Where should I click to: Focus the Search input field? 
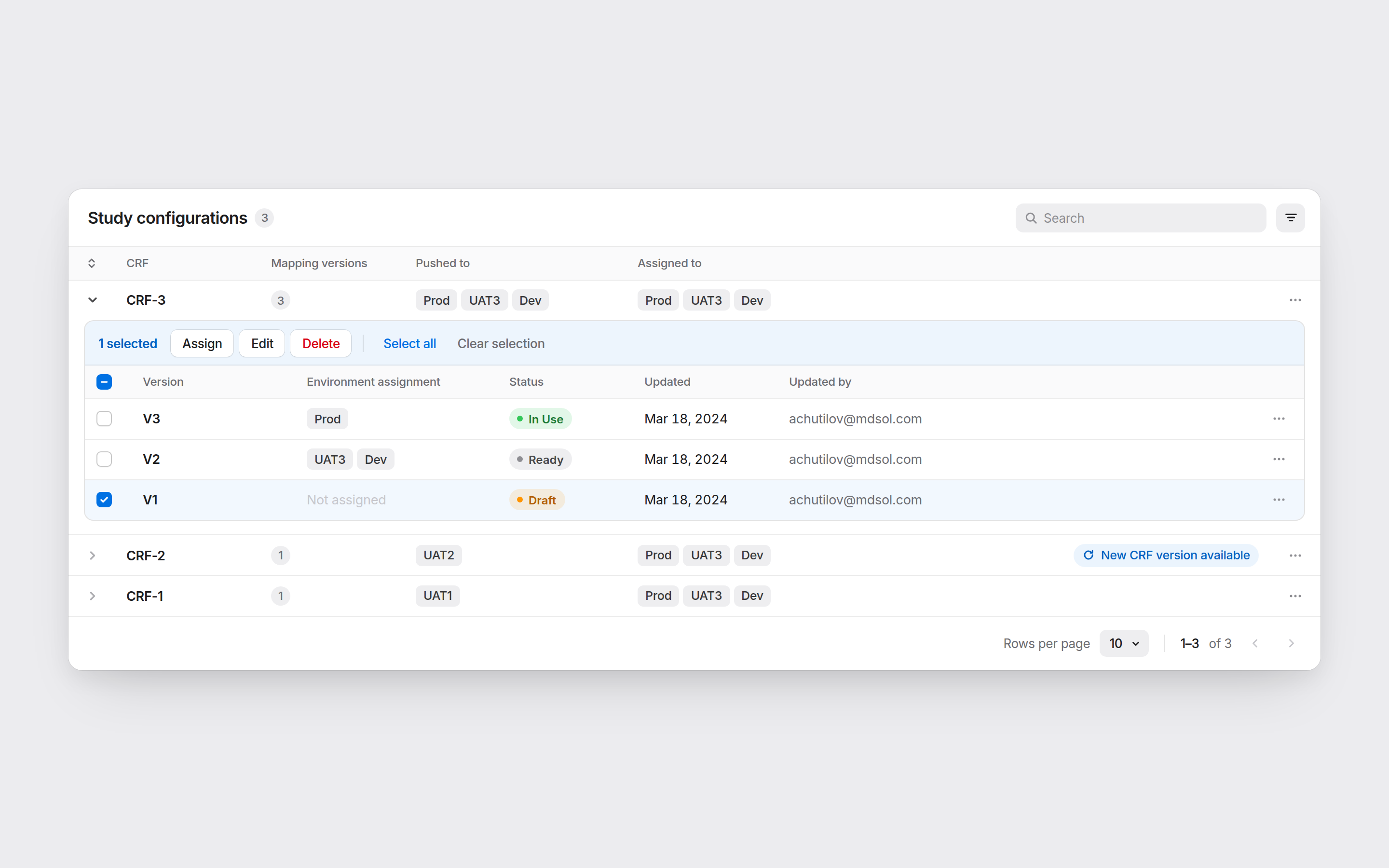point(1141,218)
